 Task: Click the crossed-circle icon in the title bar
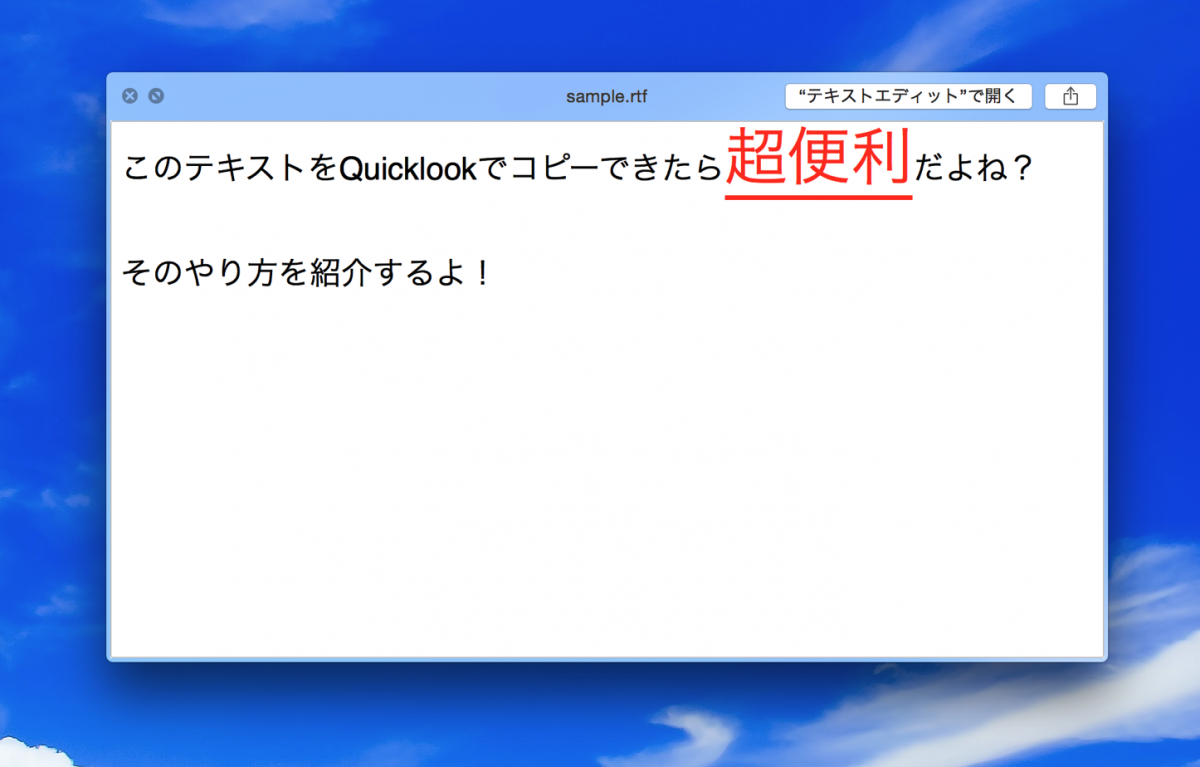click(x=155, y=95)
